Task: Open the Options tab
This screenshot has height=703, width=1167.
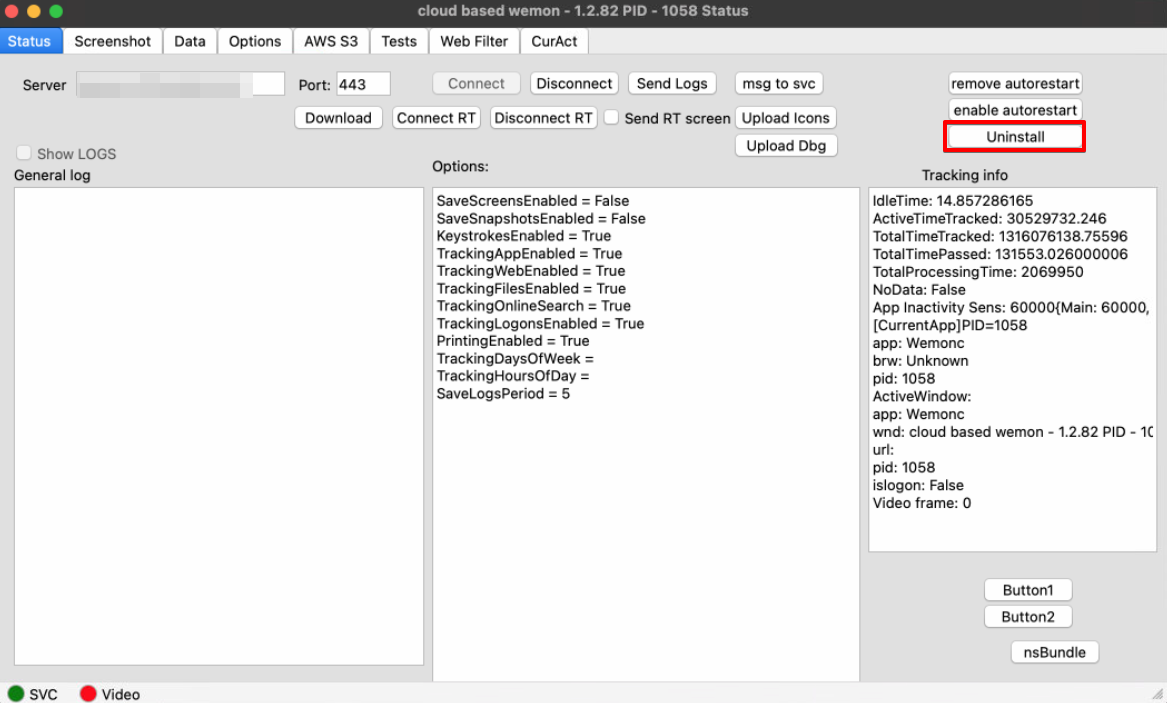Action: [x=254, y=41]
